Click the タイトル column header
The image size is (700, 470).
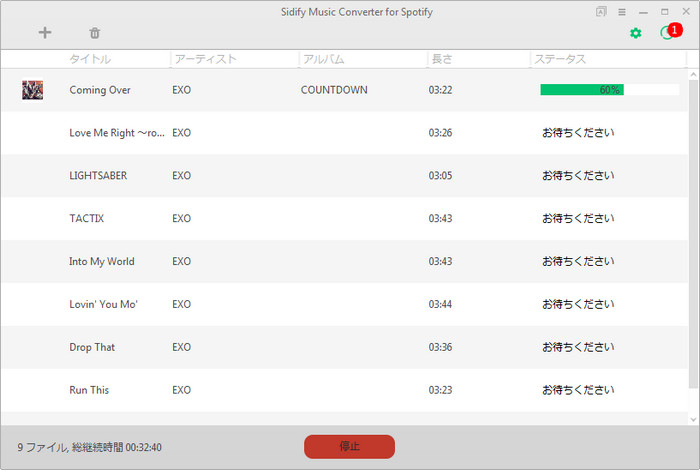pyautogui.click(x=90, y=59)
